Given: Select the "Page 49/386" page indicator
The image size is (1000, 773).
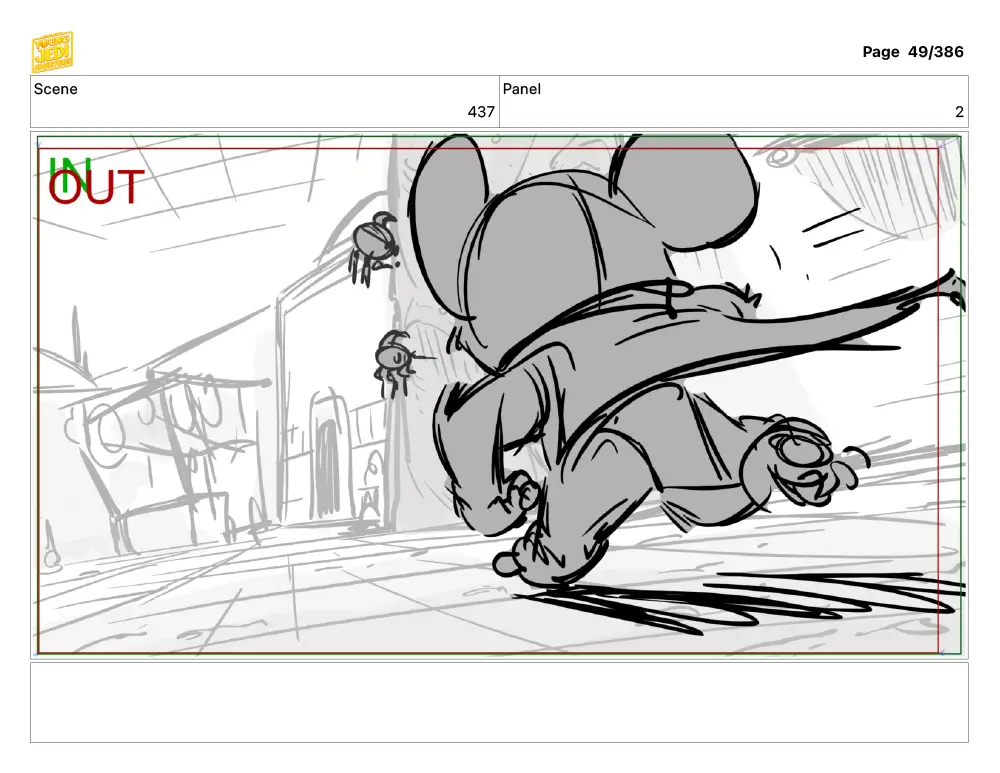Looking at the screenshot, I should (913, 52).
